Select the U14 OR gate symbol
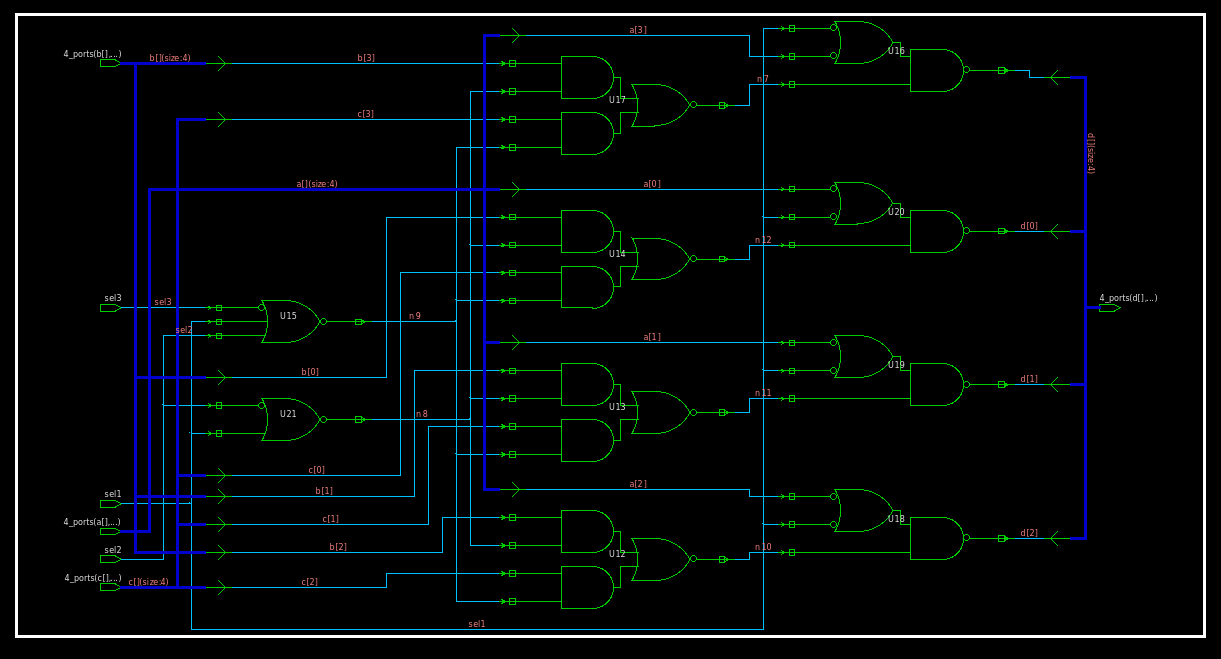1221x659 pixels. coord(660,258)
